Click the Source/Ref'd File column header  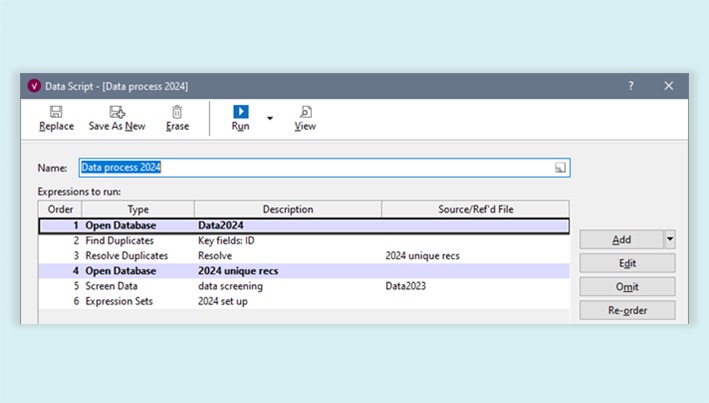(475, 209)
